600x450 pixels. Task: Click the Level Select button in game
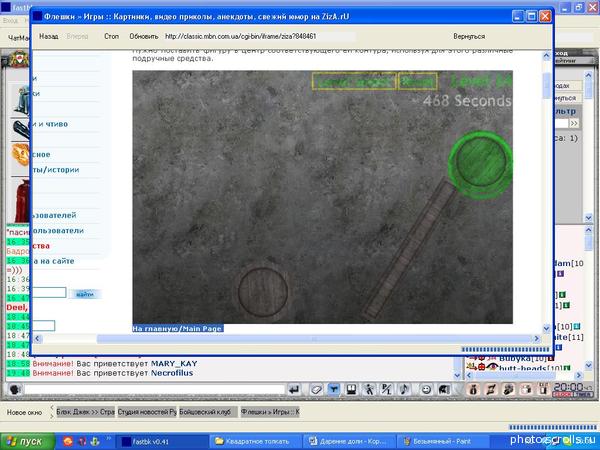(354, 81)
